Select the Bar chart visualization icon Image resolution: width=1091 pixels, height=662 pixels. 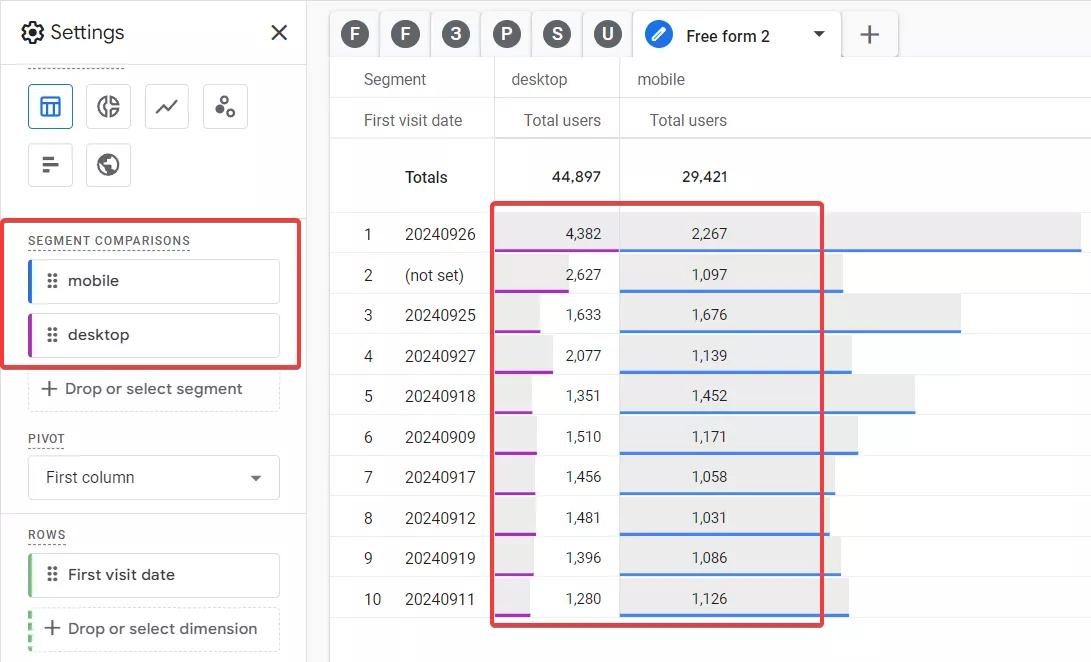click(50, 165)
